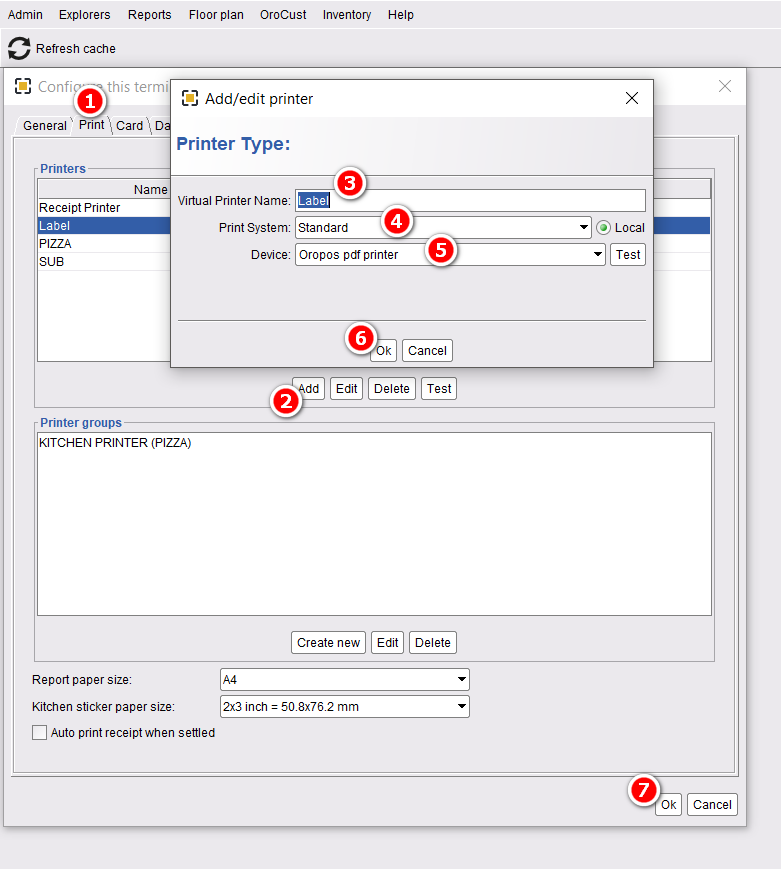
Task: Open the Print System dropdown
Action: 443,228
